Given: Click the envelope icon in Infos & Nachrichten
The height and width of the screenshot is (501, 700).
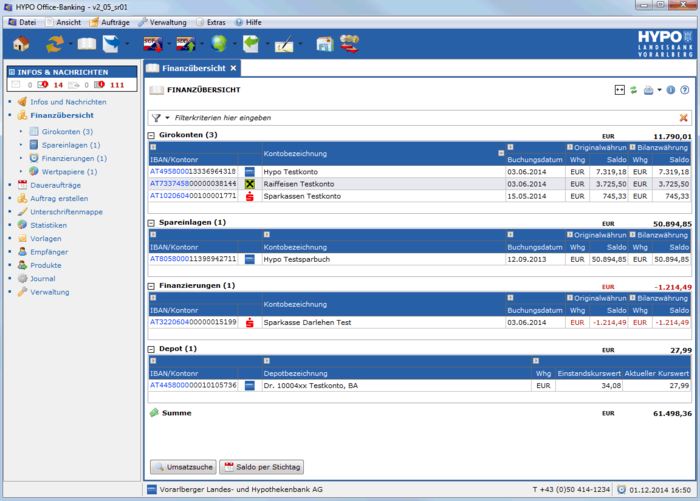Looking at the screenshot, I should tap(16, 84).
